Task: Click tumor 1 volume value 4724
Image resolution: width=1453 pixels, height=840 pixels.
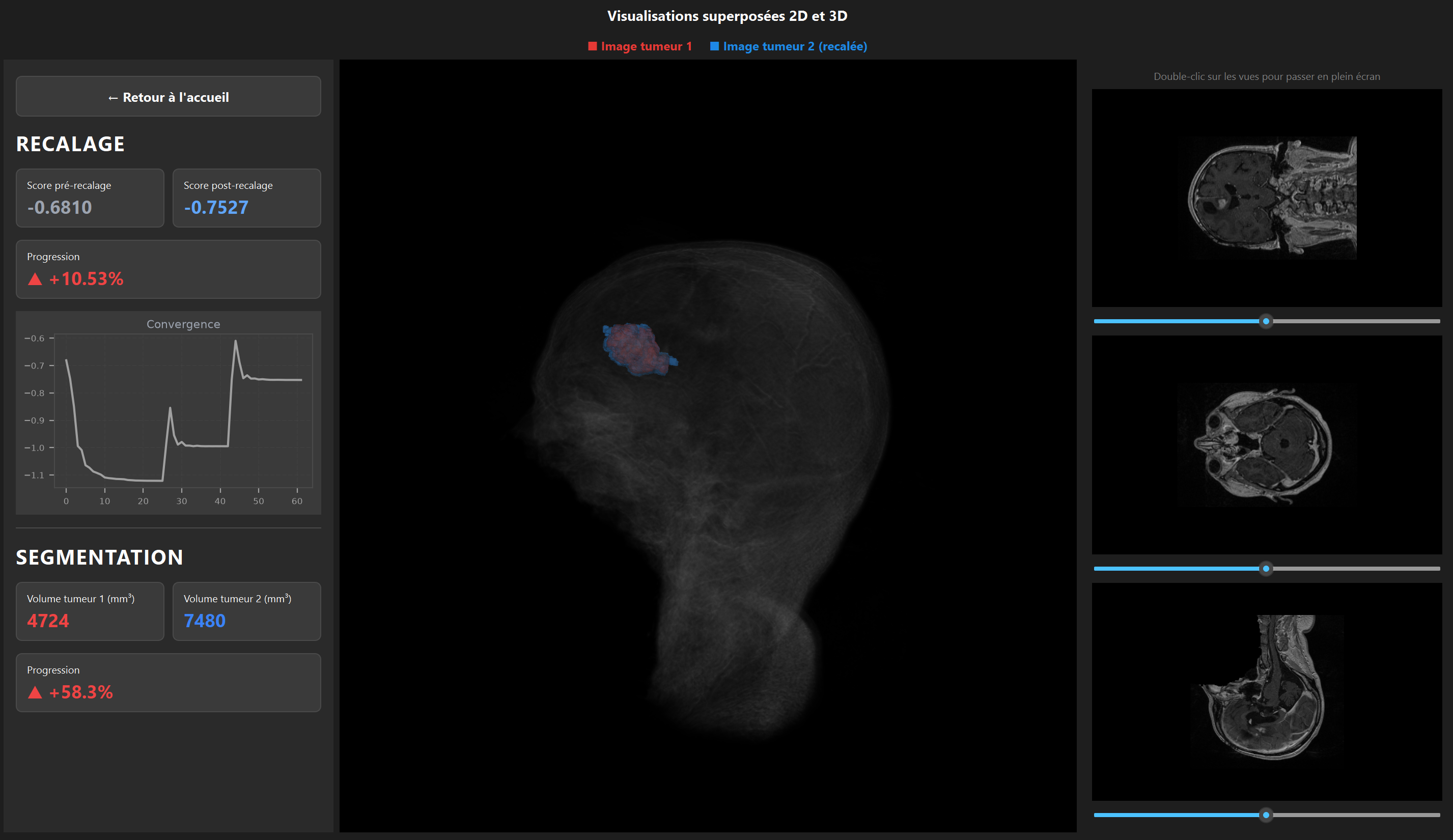Action: (x=48, y=621)
